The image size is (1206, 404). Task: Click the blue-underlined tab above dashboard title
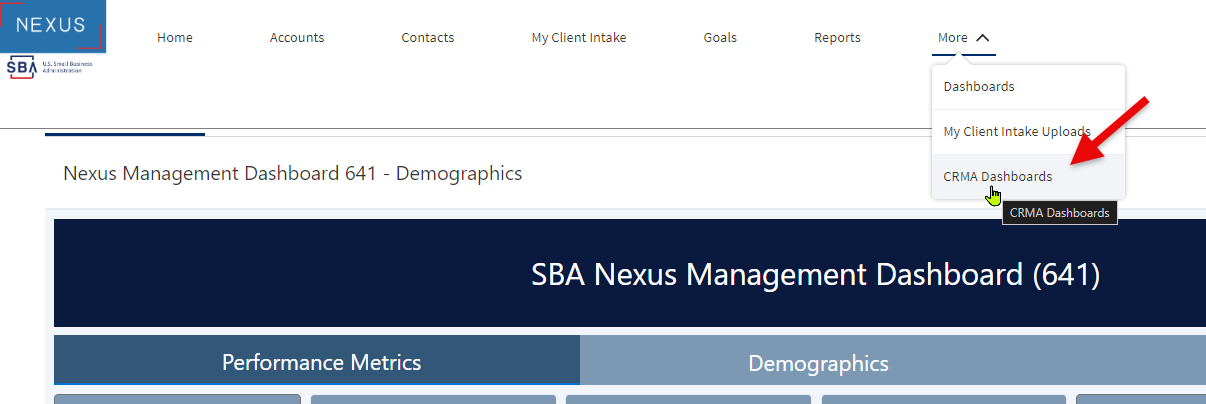pyautogui.click(x=125, y=133)
